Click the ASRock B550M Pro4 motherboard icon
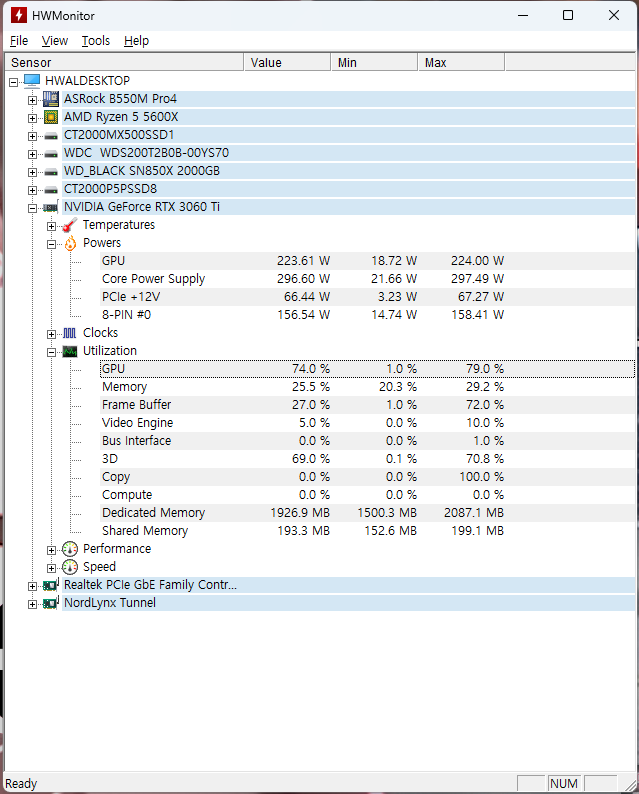This screenshot has height=794, width=639. click(x=51, y=99)
